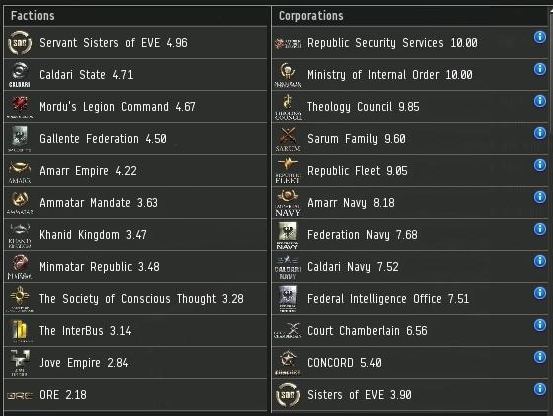
Task: Open the Sarum Family info icon
Action: coord(540,133)
